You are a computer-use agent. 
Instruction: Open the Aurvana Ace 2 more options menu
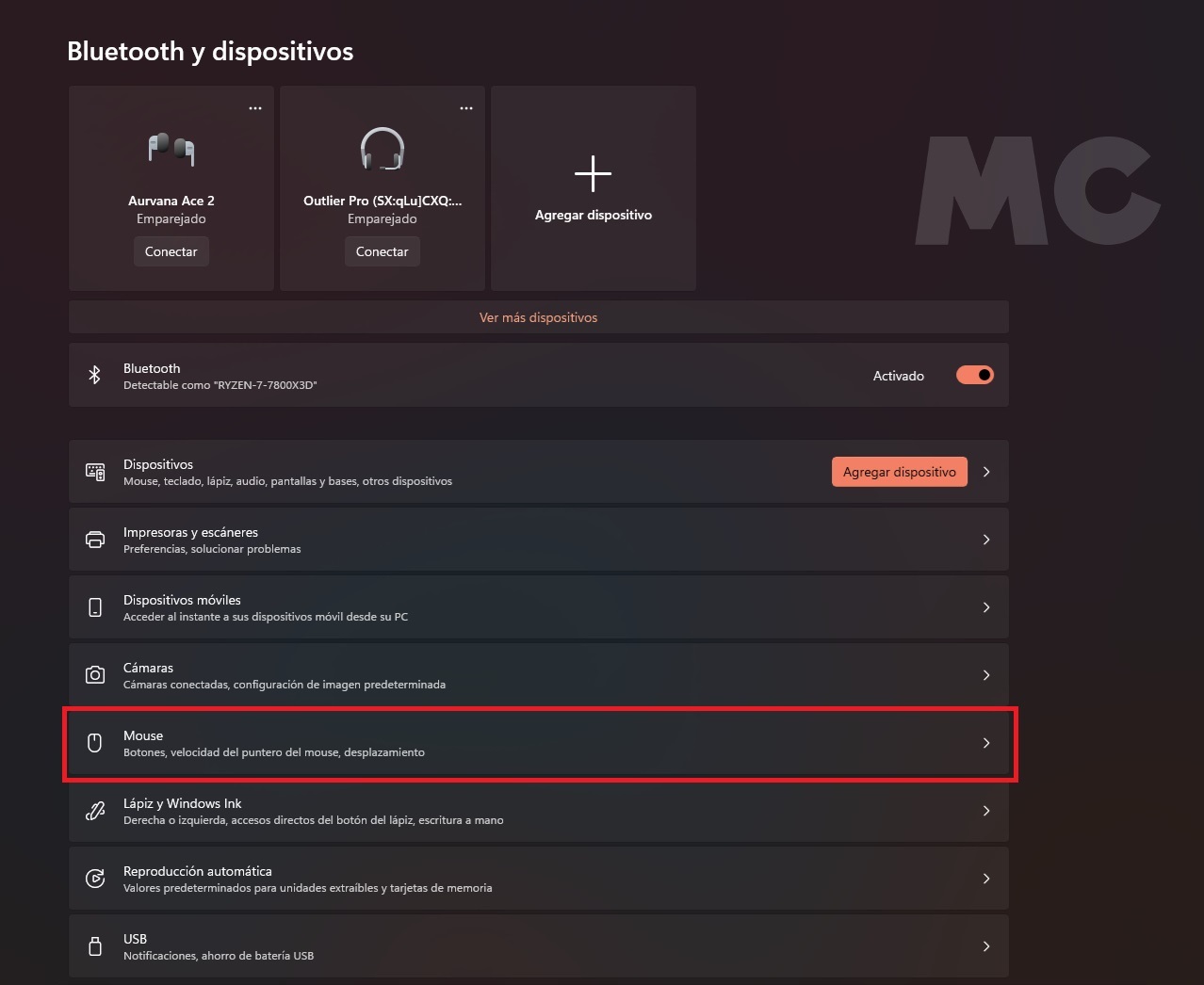(255, 108)
